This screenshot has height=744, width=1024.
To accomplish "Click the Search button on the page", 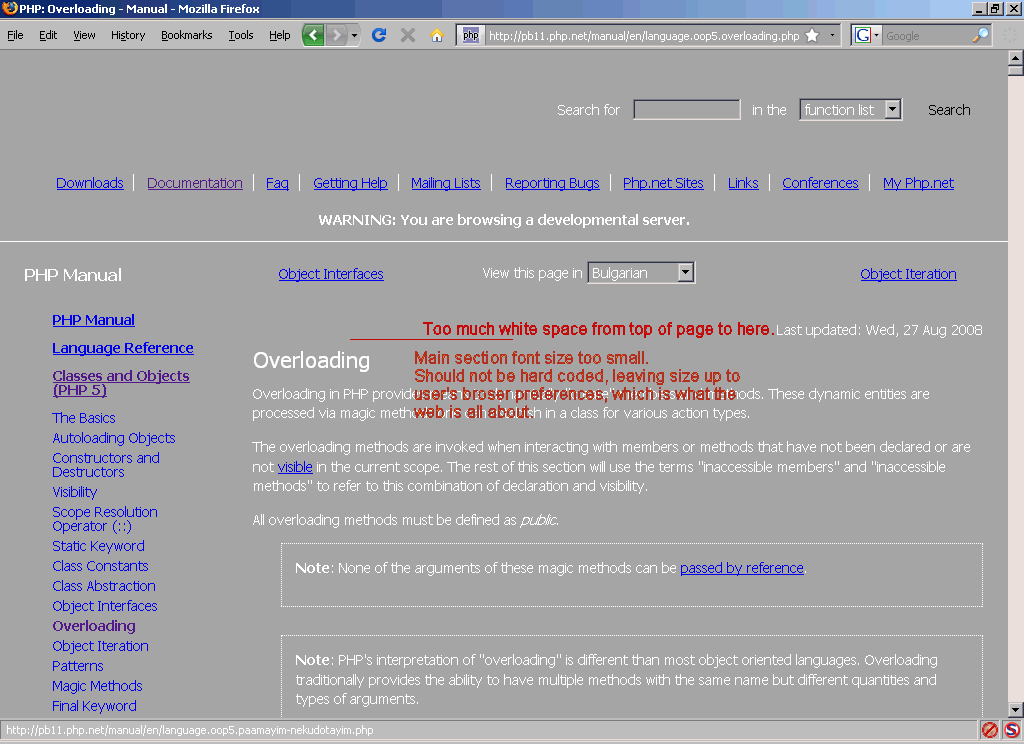I will pos(949,110).
